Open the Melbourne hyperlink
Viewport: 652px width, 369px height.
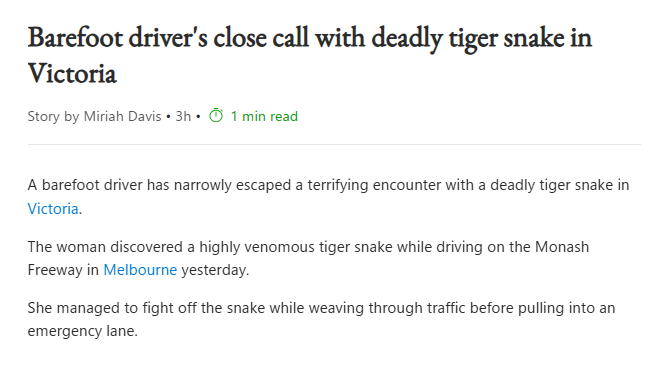(140, 270)
